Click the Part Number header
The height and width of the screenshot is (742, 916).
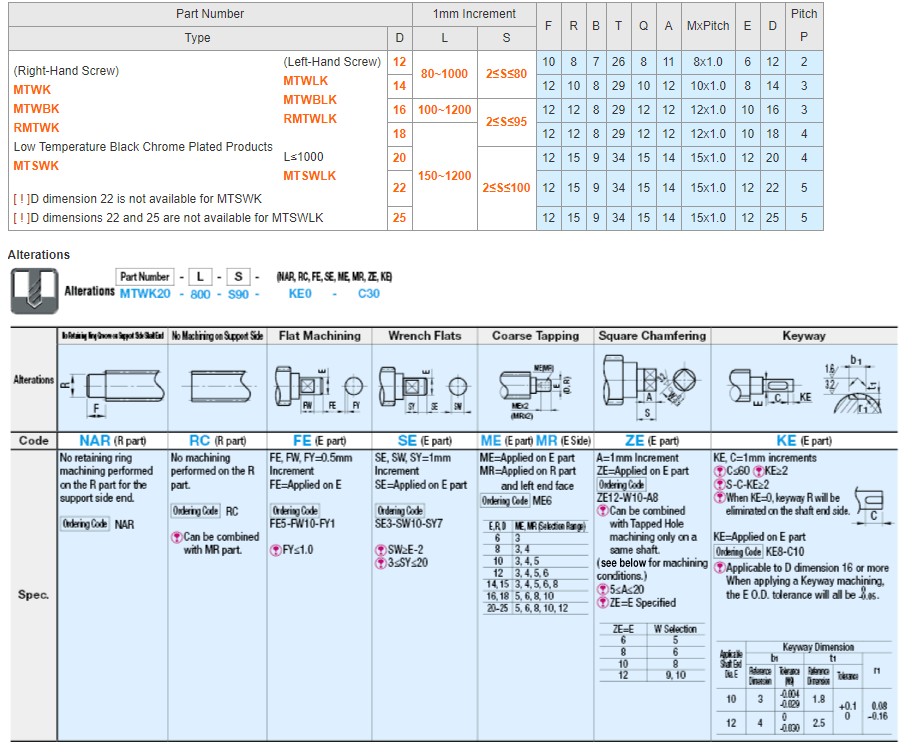[x=210, y=14]
